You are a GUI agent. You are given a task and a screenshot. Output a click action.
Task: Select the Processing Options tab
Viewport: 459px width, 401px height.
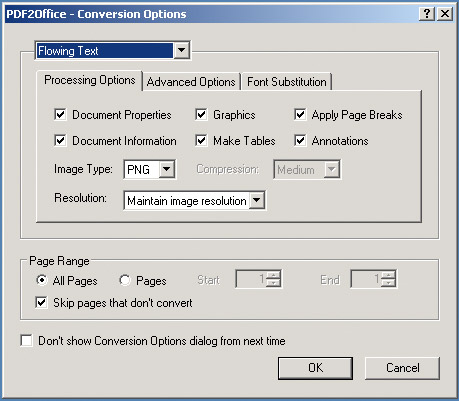click(x=90, y=80)
